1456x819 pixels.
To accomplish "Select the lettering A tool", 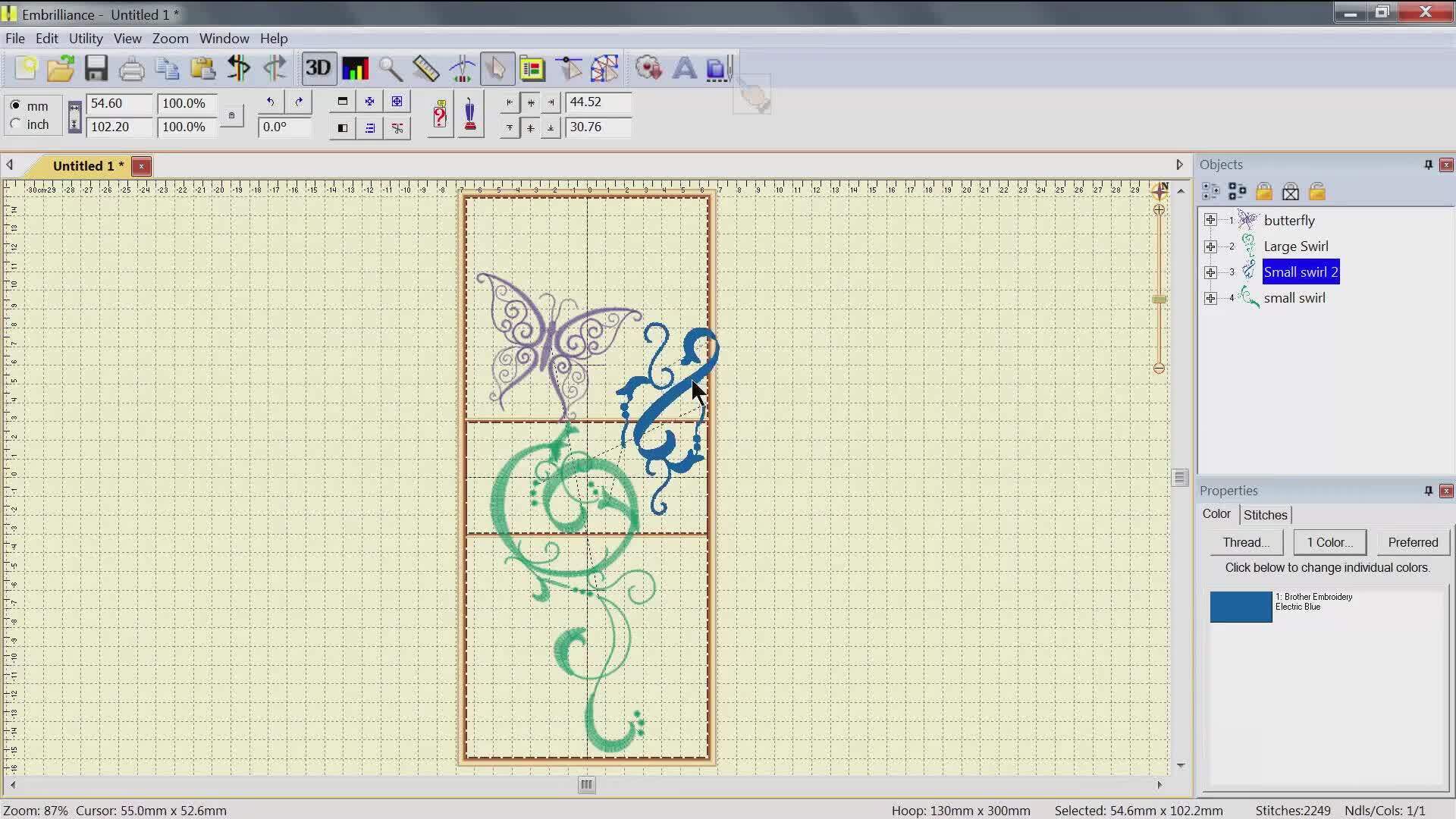I will (x=684, y=69).
